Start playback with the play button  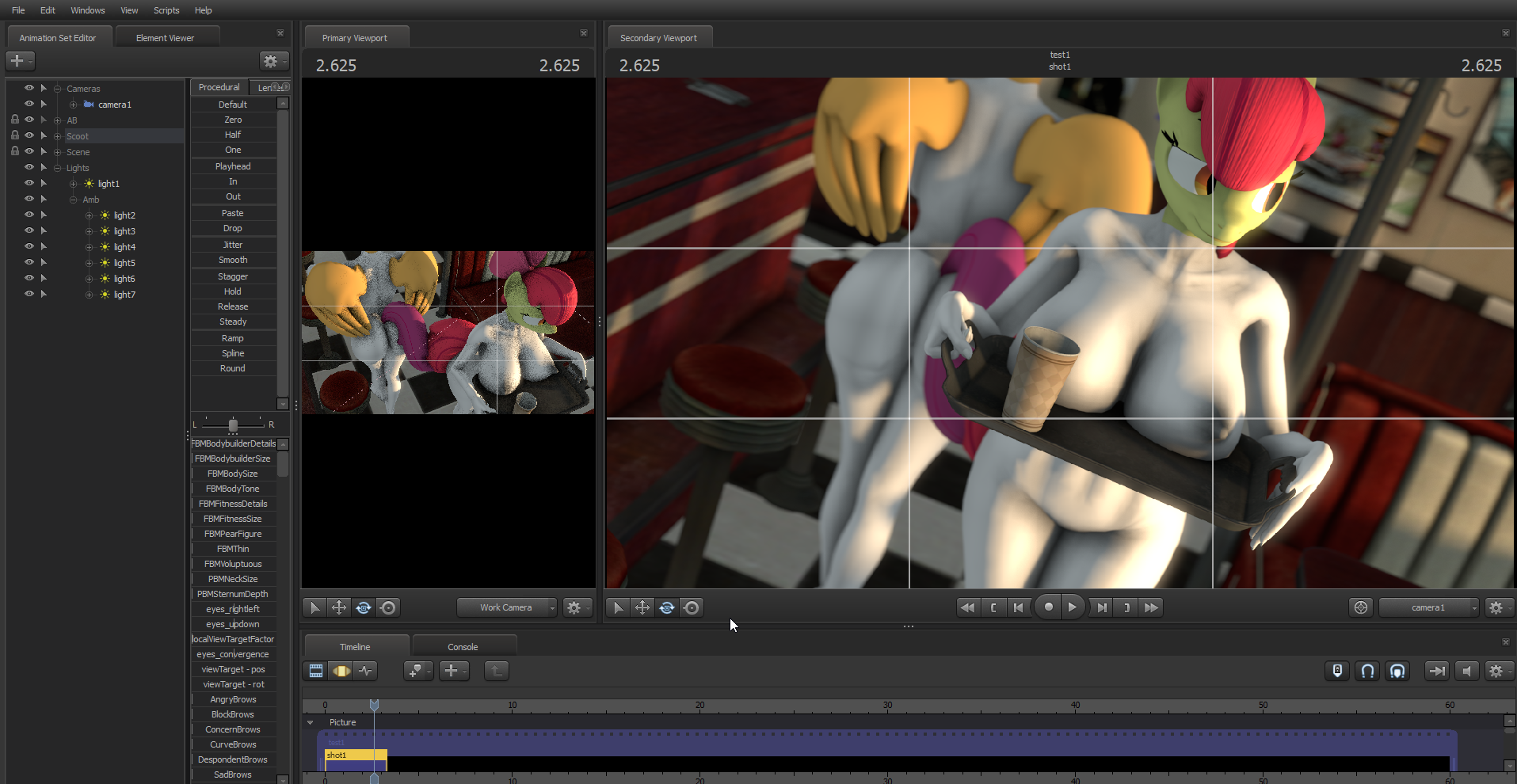(x=1073, y=607)
